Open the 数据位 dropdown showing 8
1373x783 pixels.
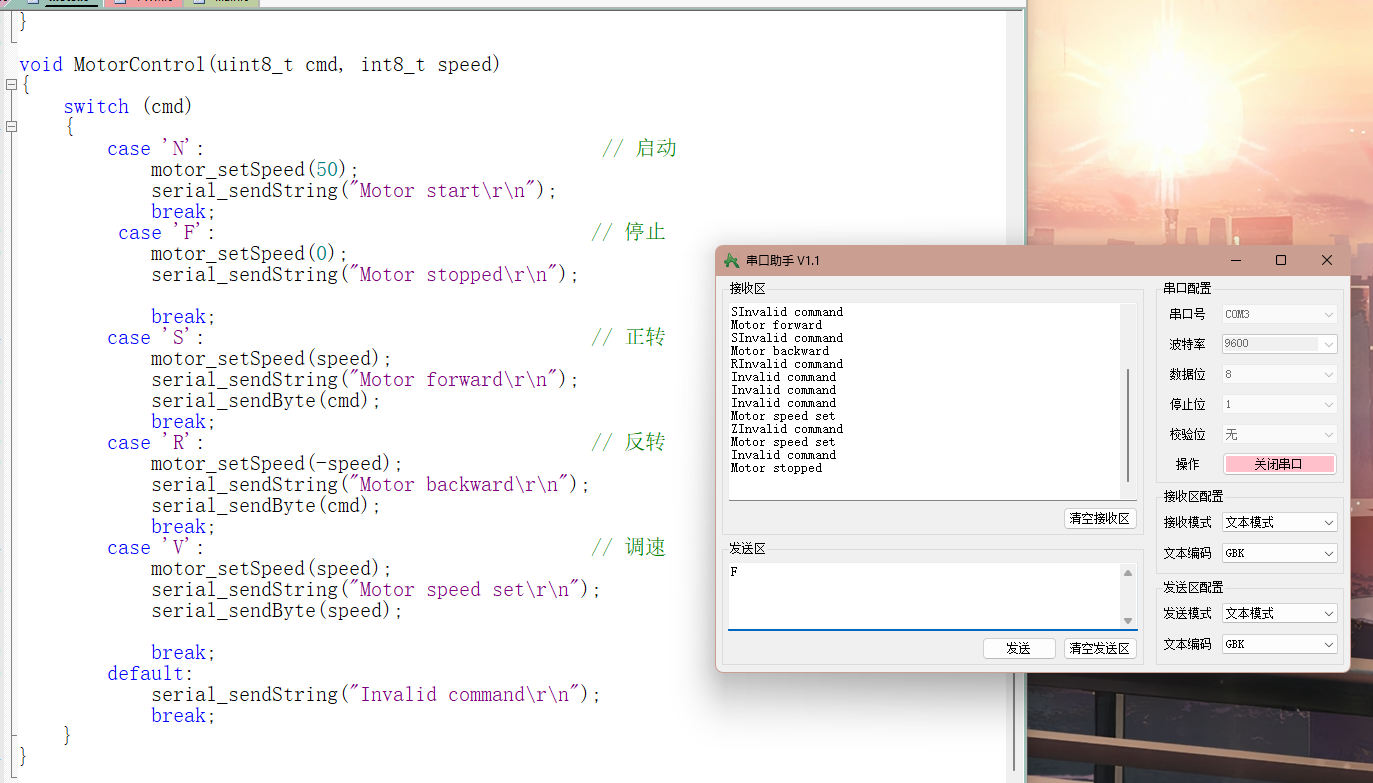(x=1280, y=374)
